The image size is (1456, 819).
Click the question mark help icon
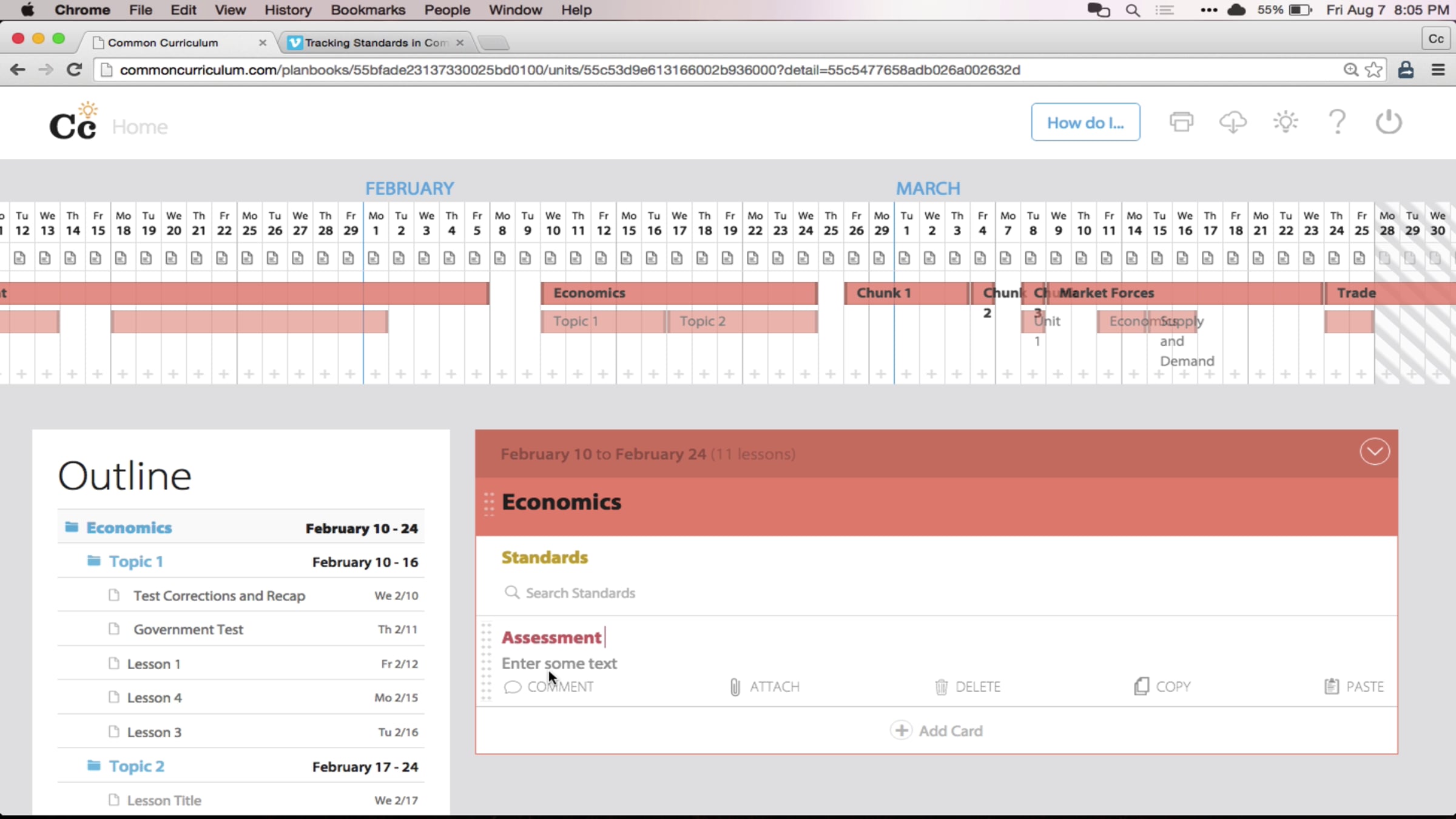1337,123
